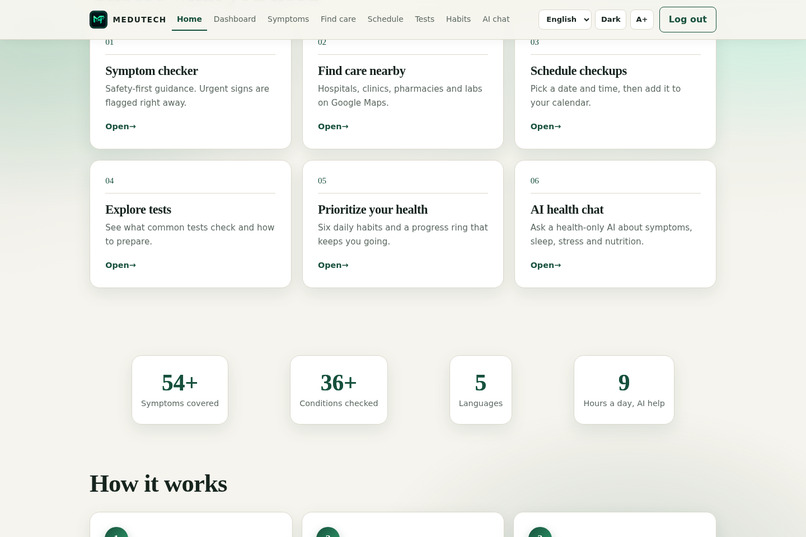The width and height of the screenshot is (806, 537).
Task: Click 'Pick a date and time' description
Action: tap(606, 96)
